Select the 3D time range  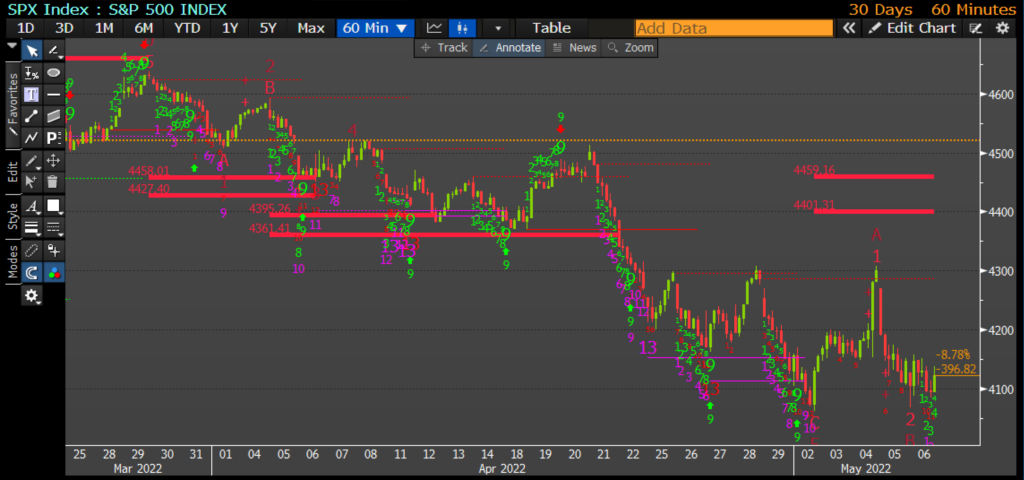coord(65,28)
